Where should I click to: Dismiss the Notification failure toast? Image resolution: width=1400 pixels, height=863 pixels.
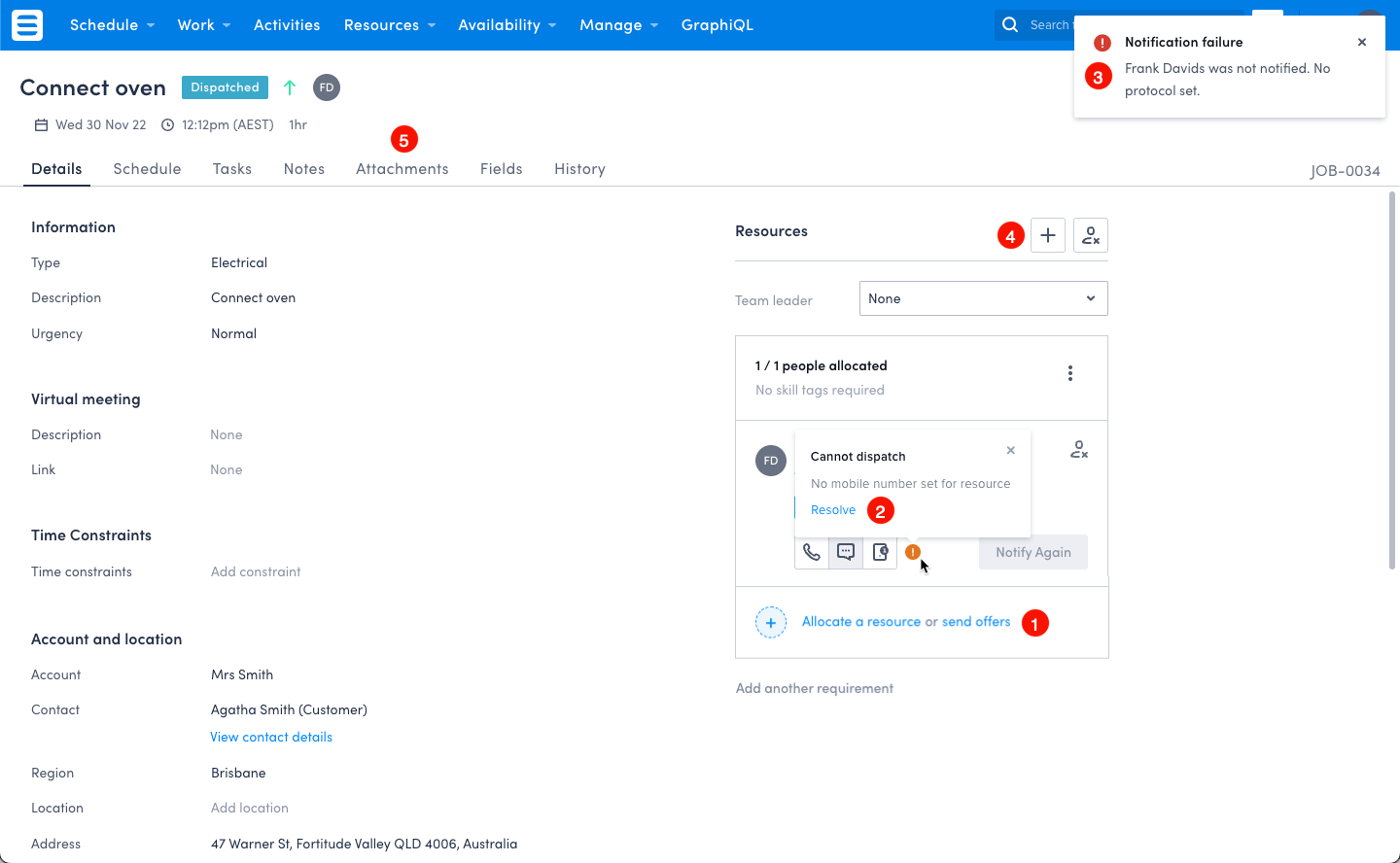pos(1361,42)
